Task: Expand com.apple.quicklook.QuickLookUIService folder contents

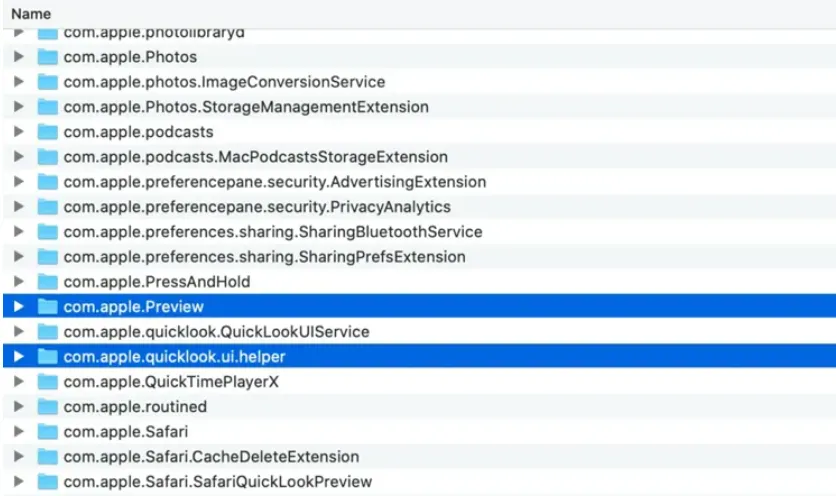Action: [19, 332]
